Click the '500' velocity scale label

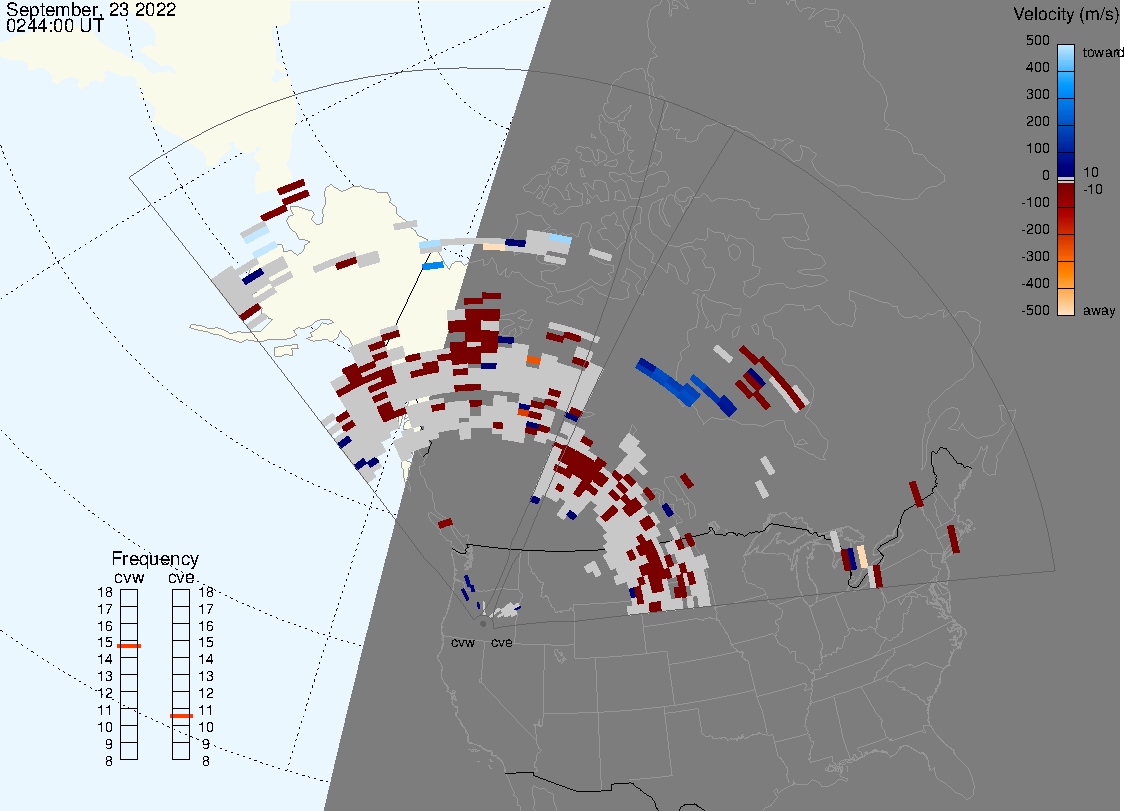click(x=1037, y=40)
